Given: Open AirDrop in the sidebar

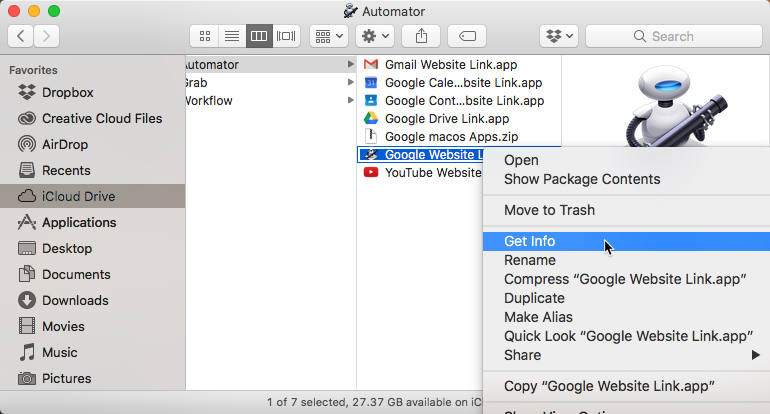Looking at the screenshot, I should 65,144.
